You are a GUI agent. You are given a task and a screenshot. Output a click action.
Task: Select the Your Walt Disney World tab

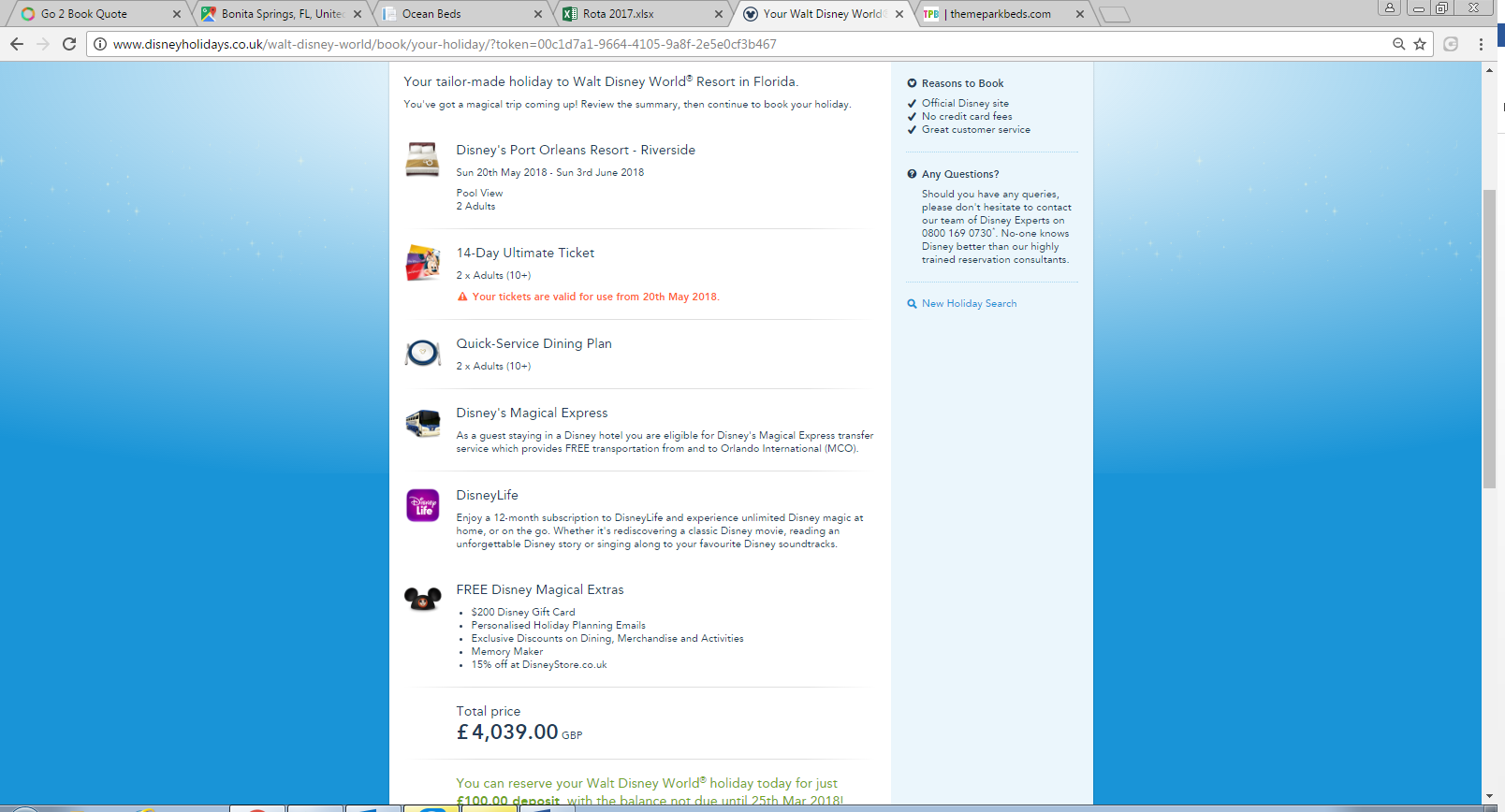(822, 14)
